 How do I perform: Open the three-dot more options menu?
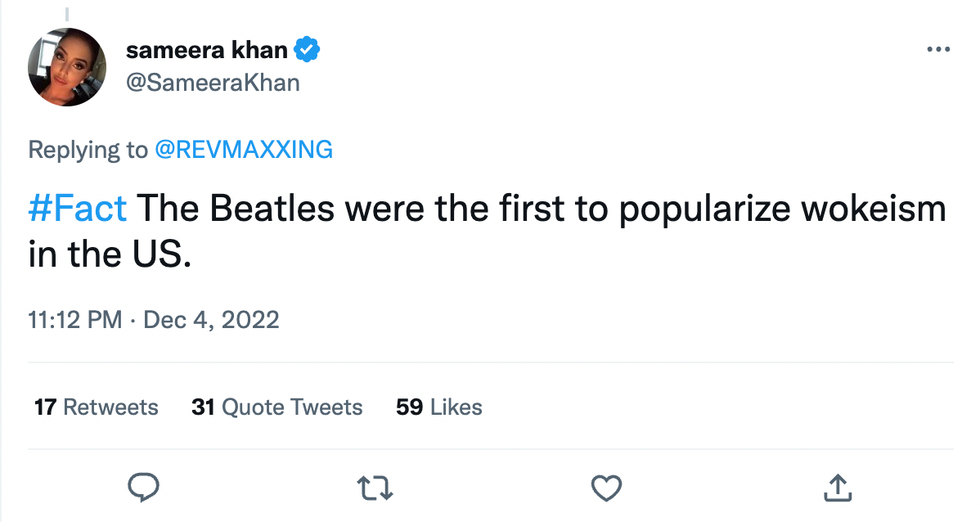click(x=938, y=50)
